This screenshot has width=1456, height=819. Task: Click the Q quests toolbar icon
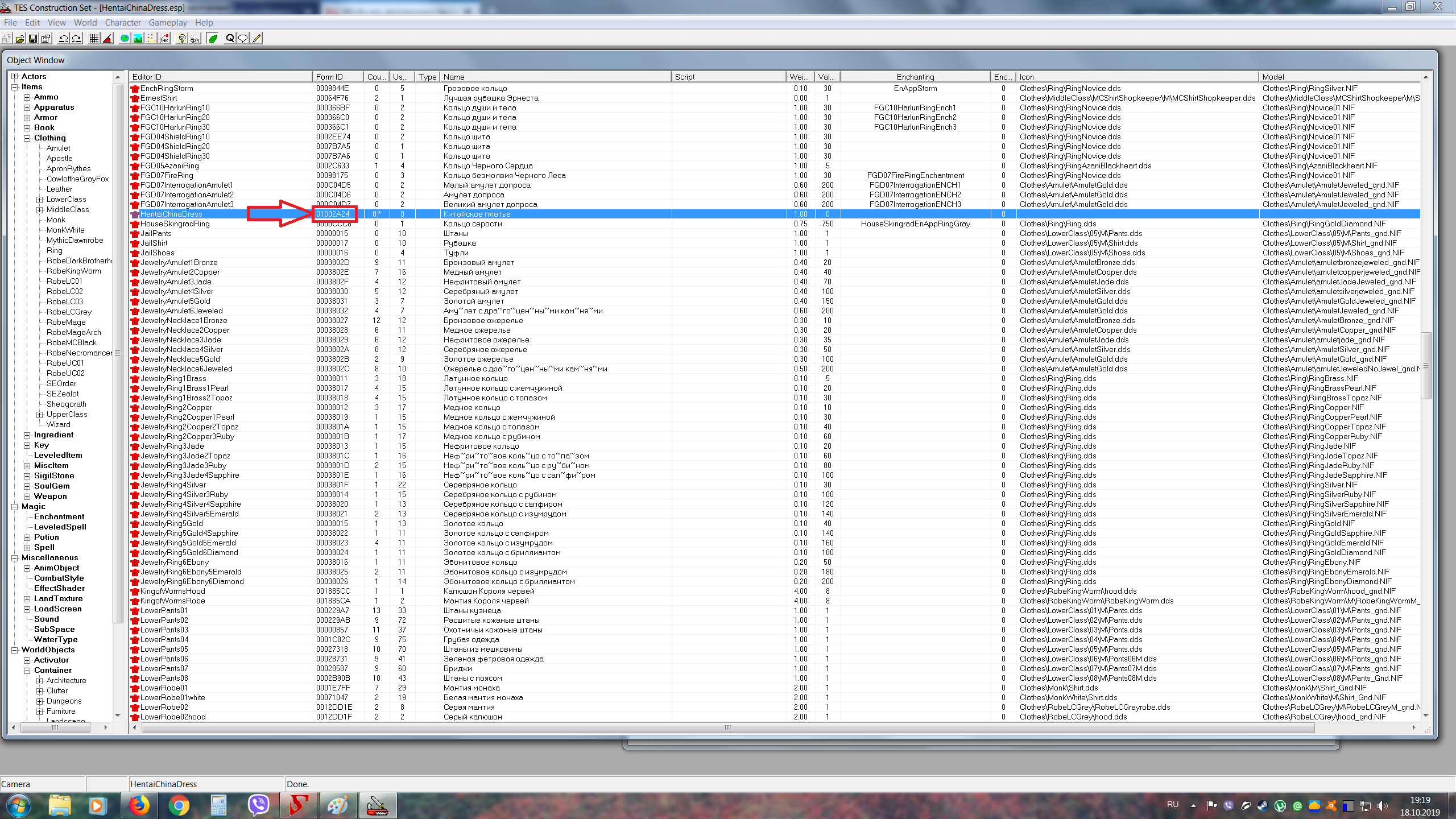pyautogui.click(x=230, y=39)
